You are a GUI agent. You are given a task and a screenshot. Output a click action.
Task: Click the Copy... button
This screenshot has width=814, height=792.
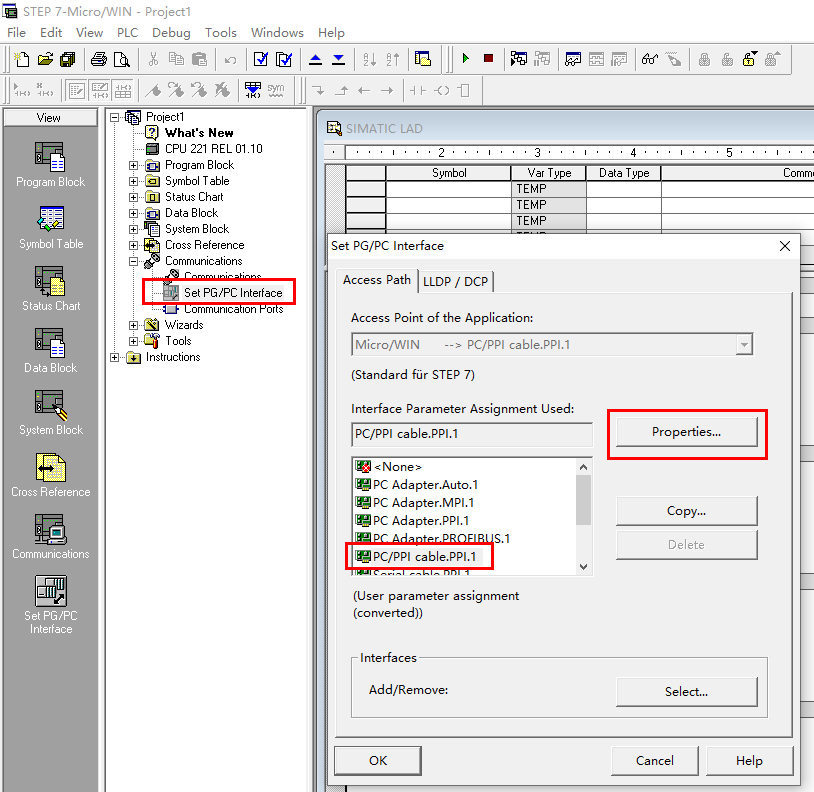pos(686,511)
